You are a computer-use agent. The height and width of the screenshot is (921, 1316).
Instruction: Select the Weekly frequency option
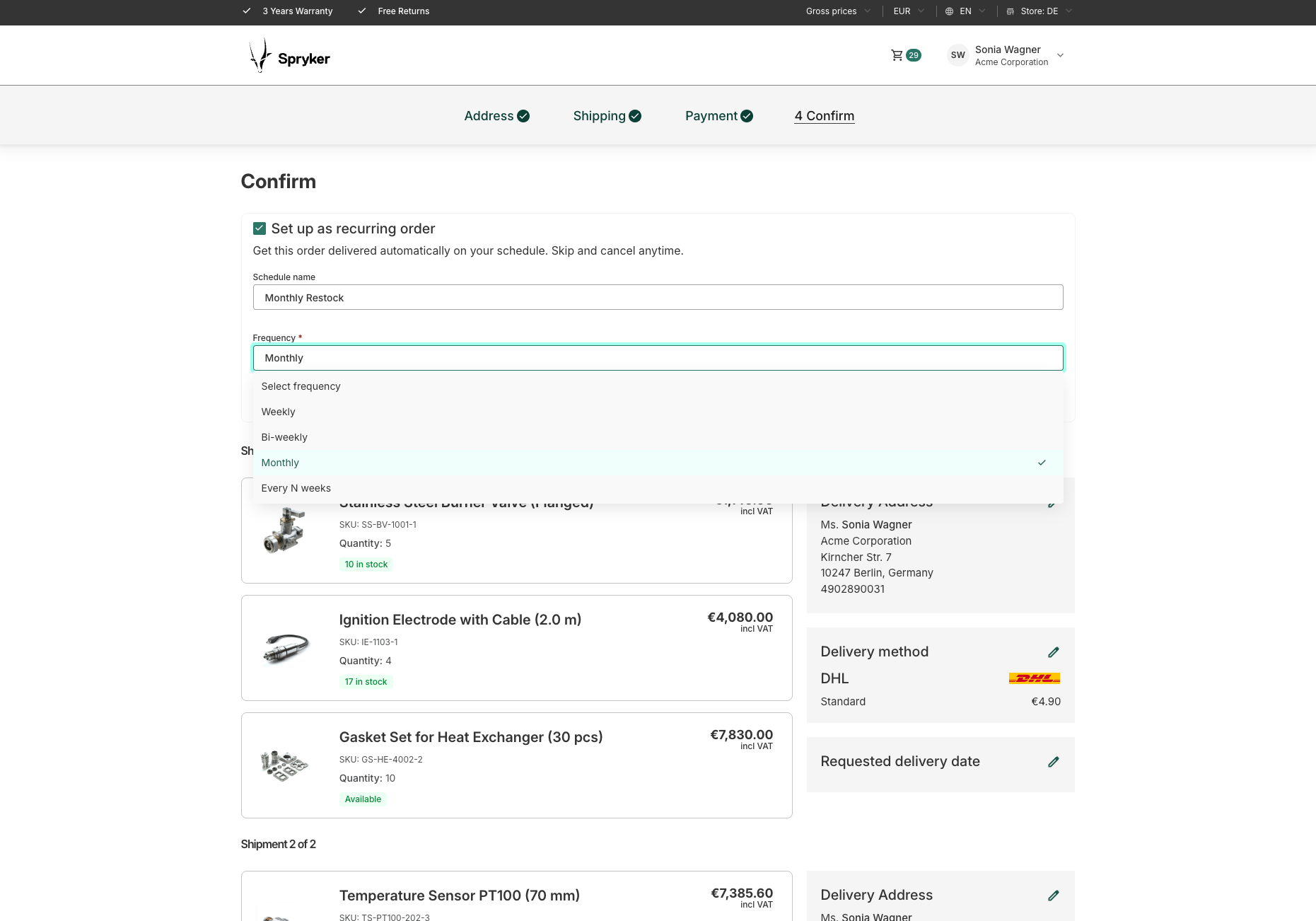tap(658, 412)
